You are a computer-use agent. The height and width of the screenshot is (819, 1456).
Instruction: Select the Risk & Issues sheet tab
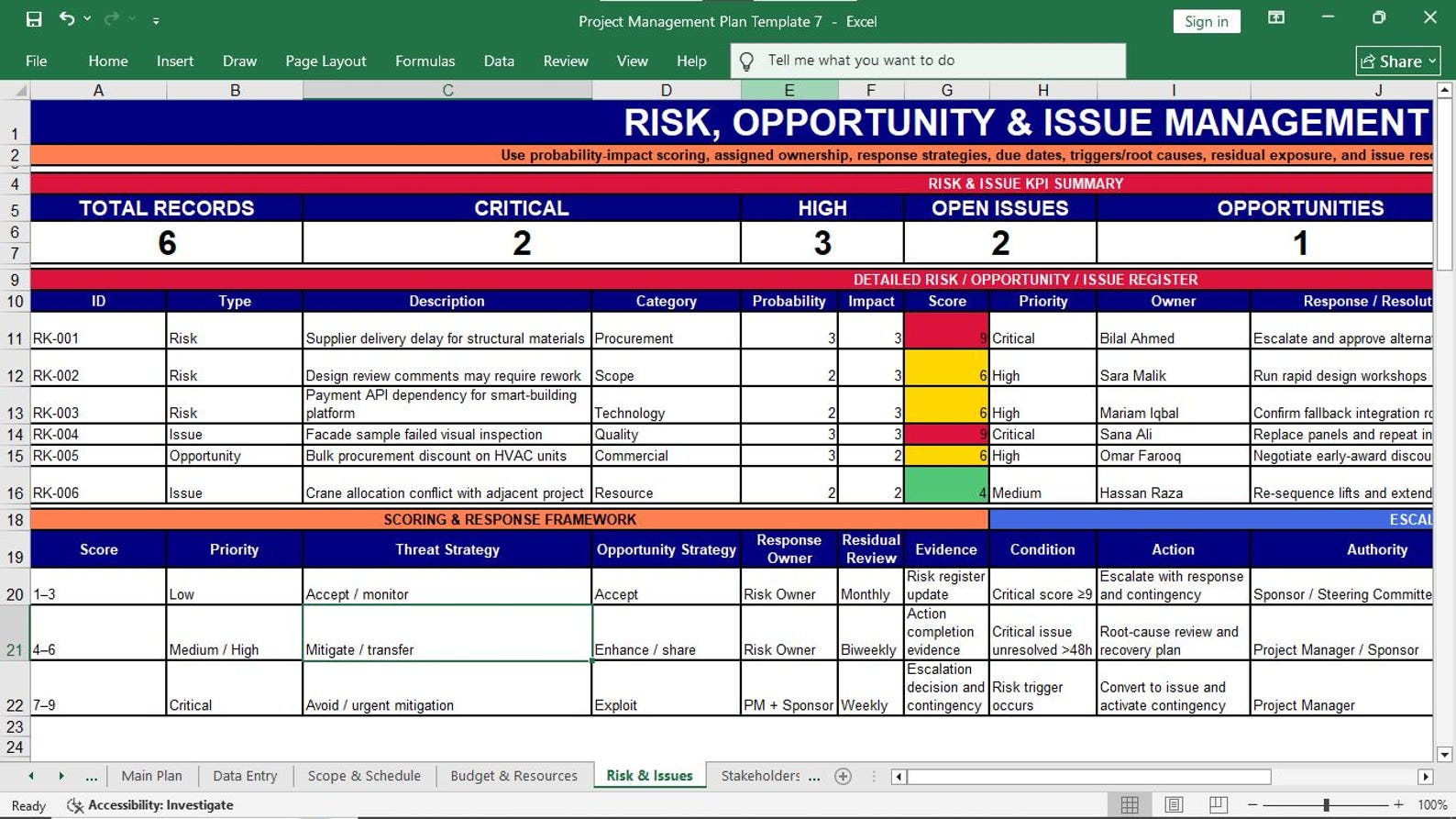click(649, 776)
